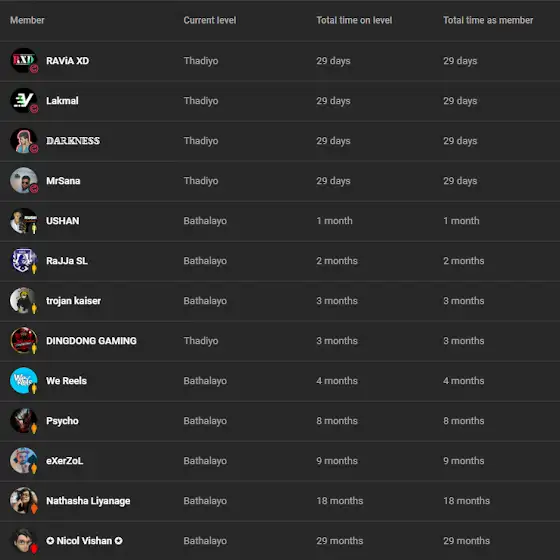
Task: Open eXerZoL's avatar image
Action: (x=24, y=460)
